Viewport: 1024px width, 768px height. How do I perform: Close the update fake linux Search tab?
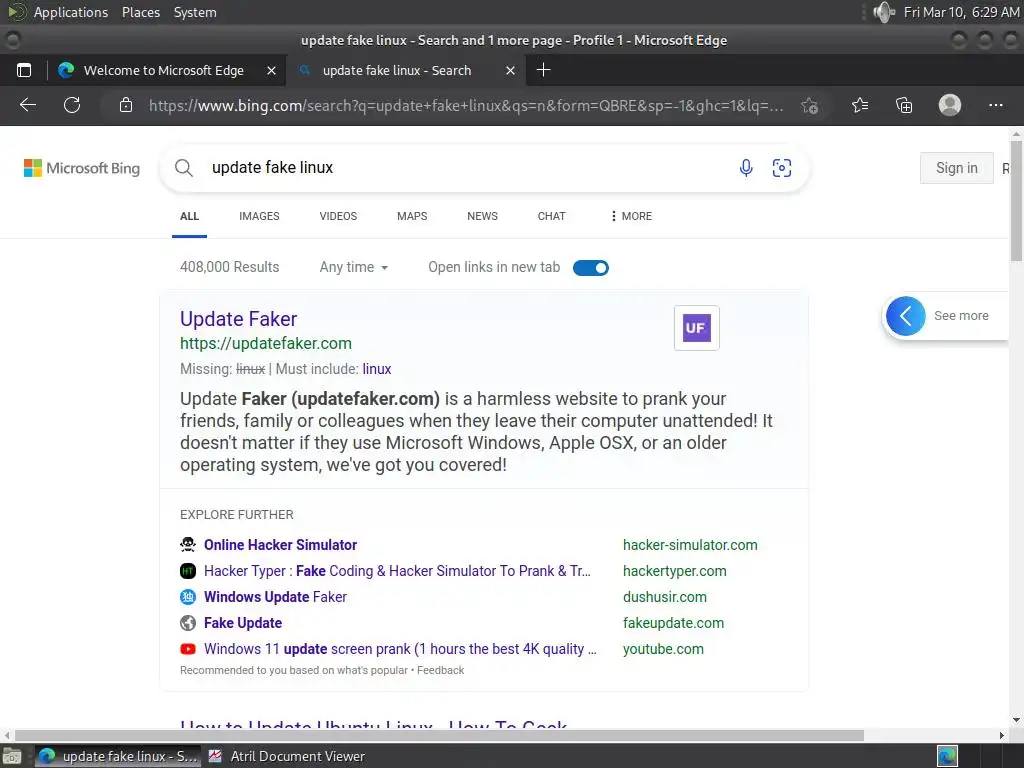[511, 71]
